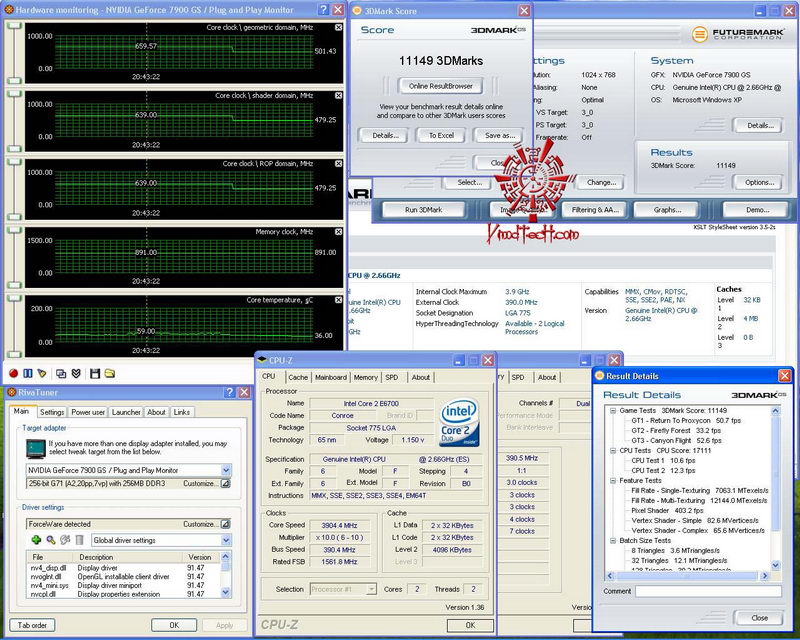Viewport: 800px width, 640px height.
Task: Pause hardware monitoring with the blue pause icon
Action: click(x=28, y=374)
